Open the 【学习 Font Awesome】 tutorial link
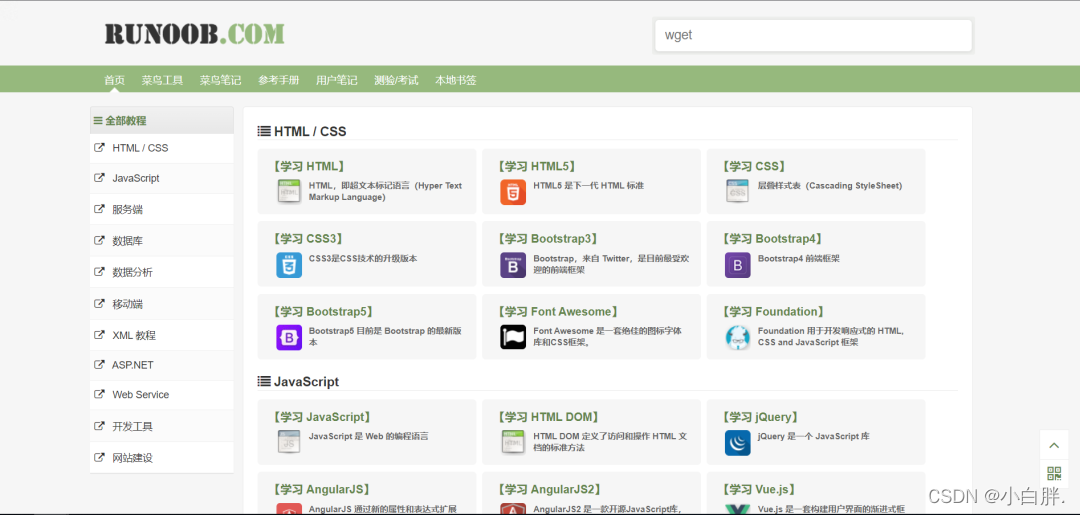This screenshot has width=1080, height=515. (x=558, y=311)
